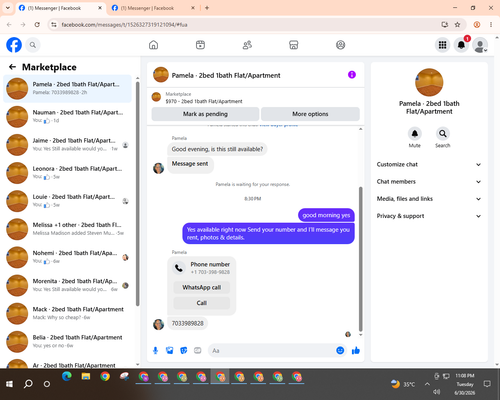Open the Jaime conversation in the list
The height and width of the screenshot is (400, 500).
pos(67,145)
